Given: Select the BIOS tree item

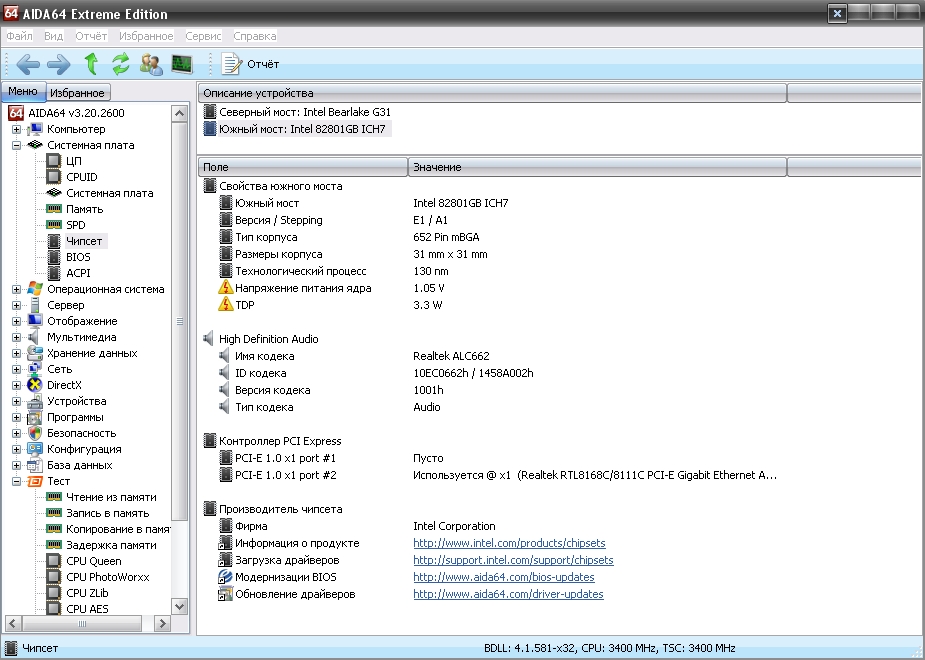Looking at the screenshot, I should point(78,257).
